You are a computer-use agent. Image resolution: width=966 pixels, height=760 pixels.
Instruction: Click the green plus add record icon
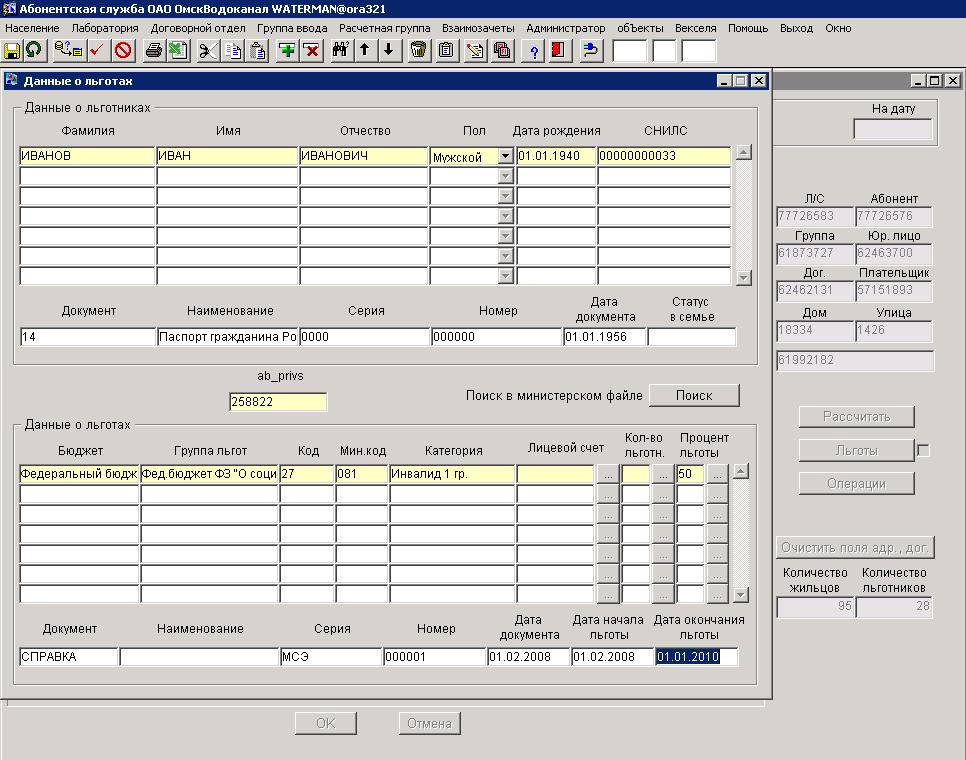(x=287, y=50)
